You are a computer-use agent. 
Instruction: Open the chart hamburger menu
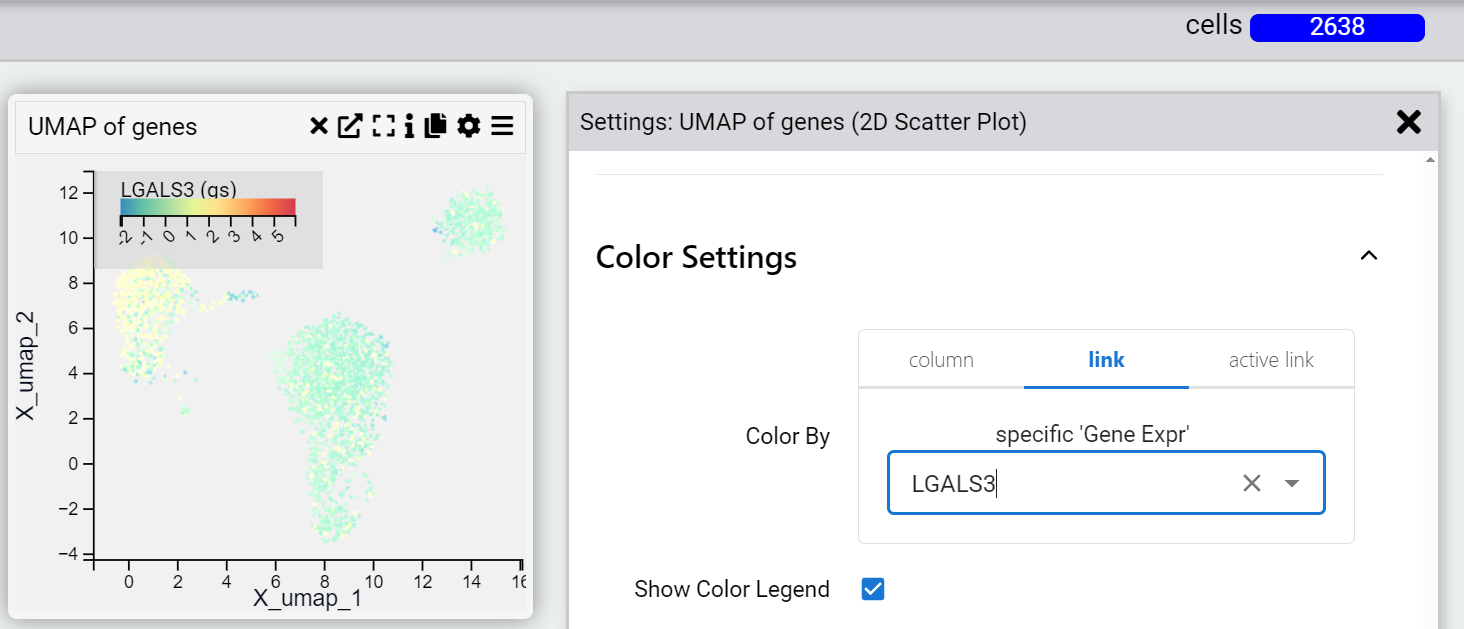(x=502, y=126)
